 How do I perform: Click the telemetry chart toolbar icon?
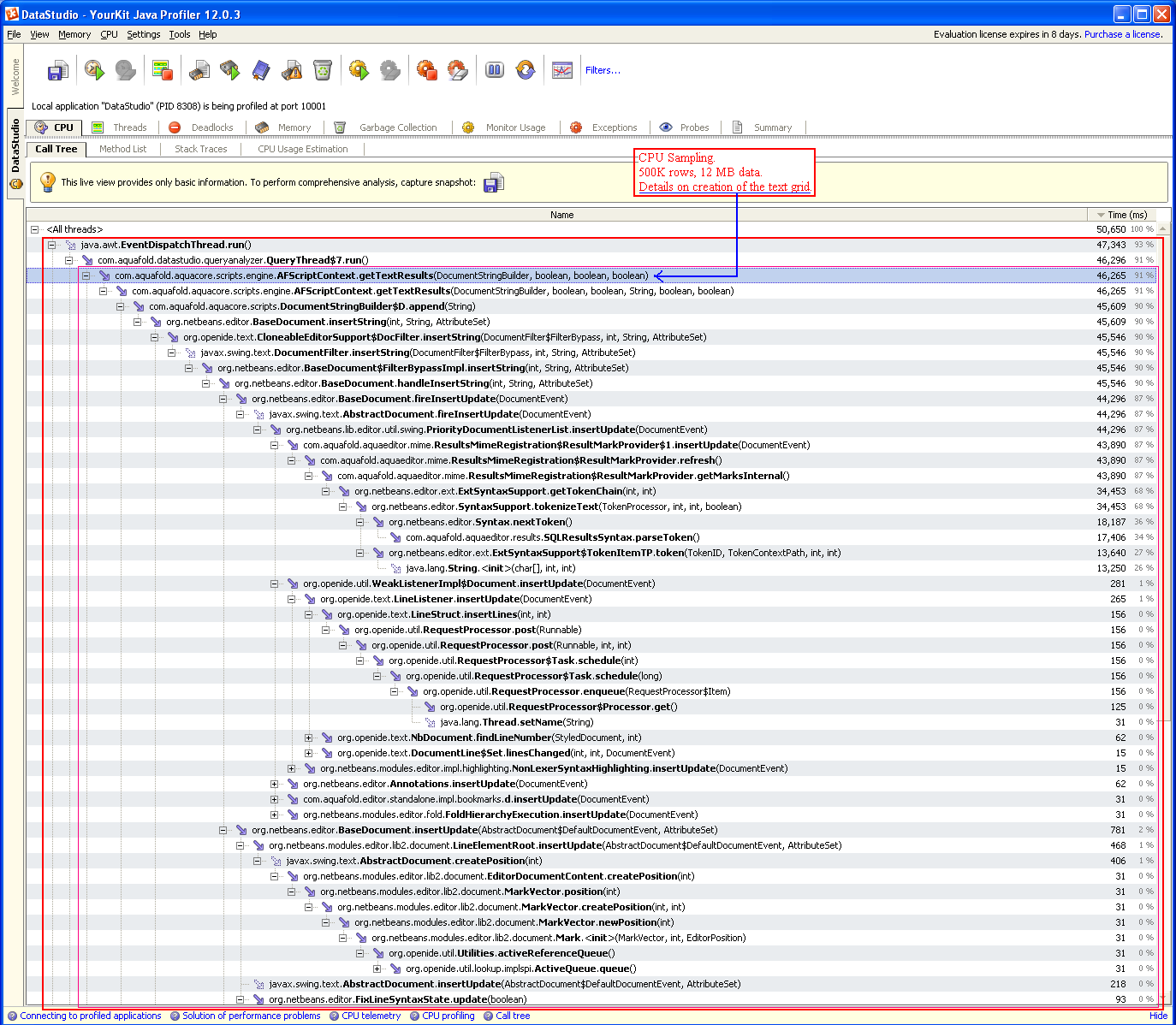tap(562, 70)
